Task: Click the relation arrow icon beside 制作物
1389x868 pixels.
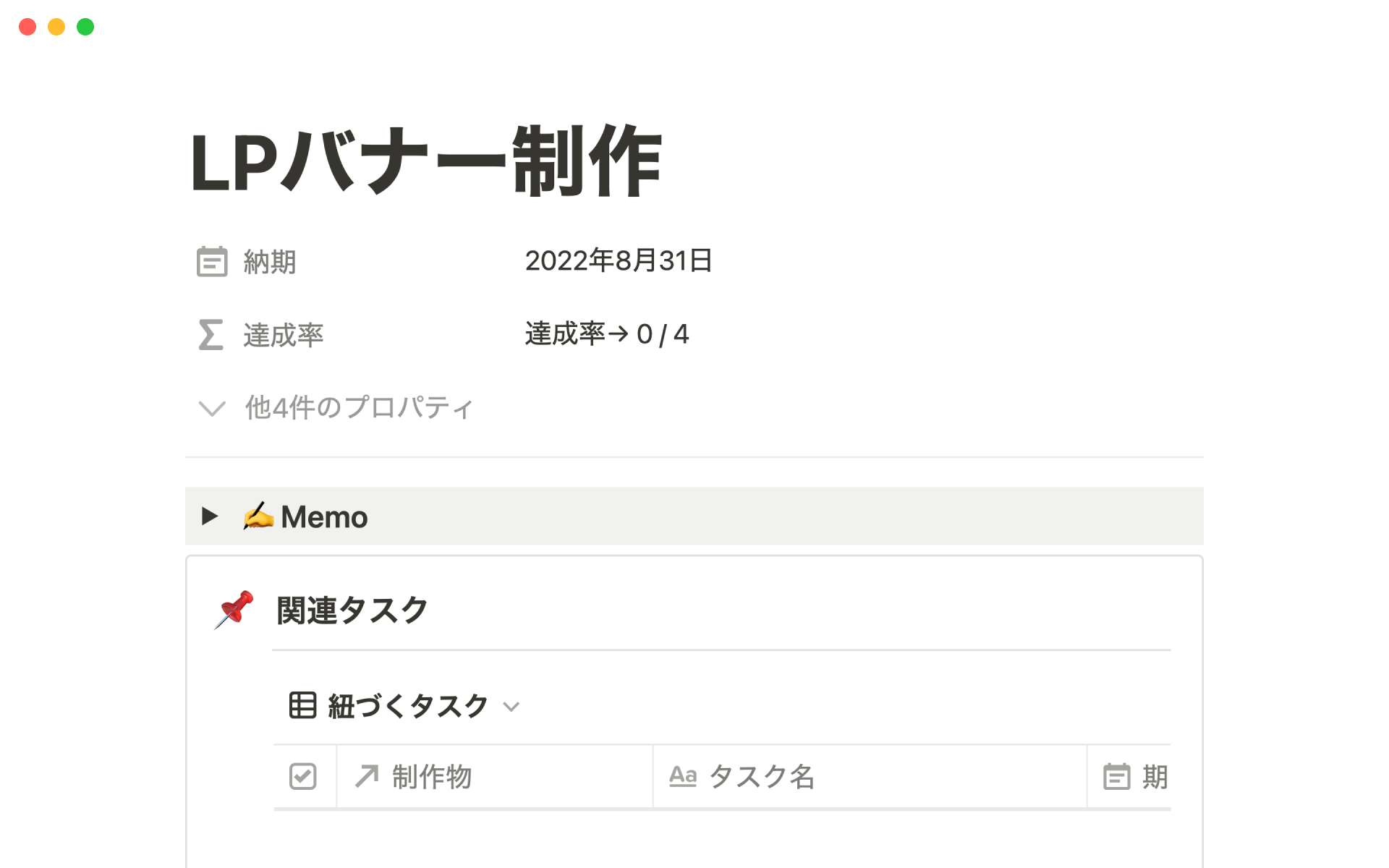Action: click(x=367, y=777)
